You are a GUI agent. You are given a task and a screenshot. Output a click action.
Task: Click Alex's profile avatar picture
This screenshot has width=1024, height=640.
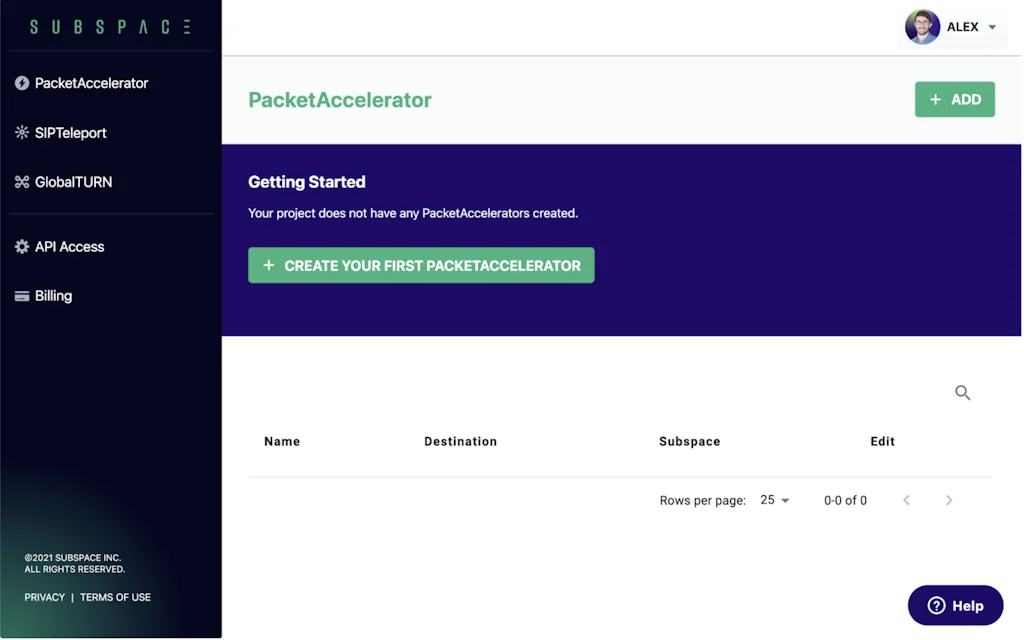pyautogui.click(x=922, y=27)
